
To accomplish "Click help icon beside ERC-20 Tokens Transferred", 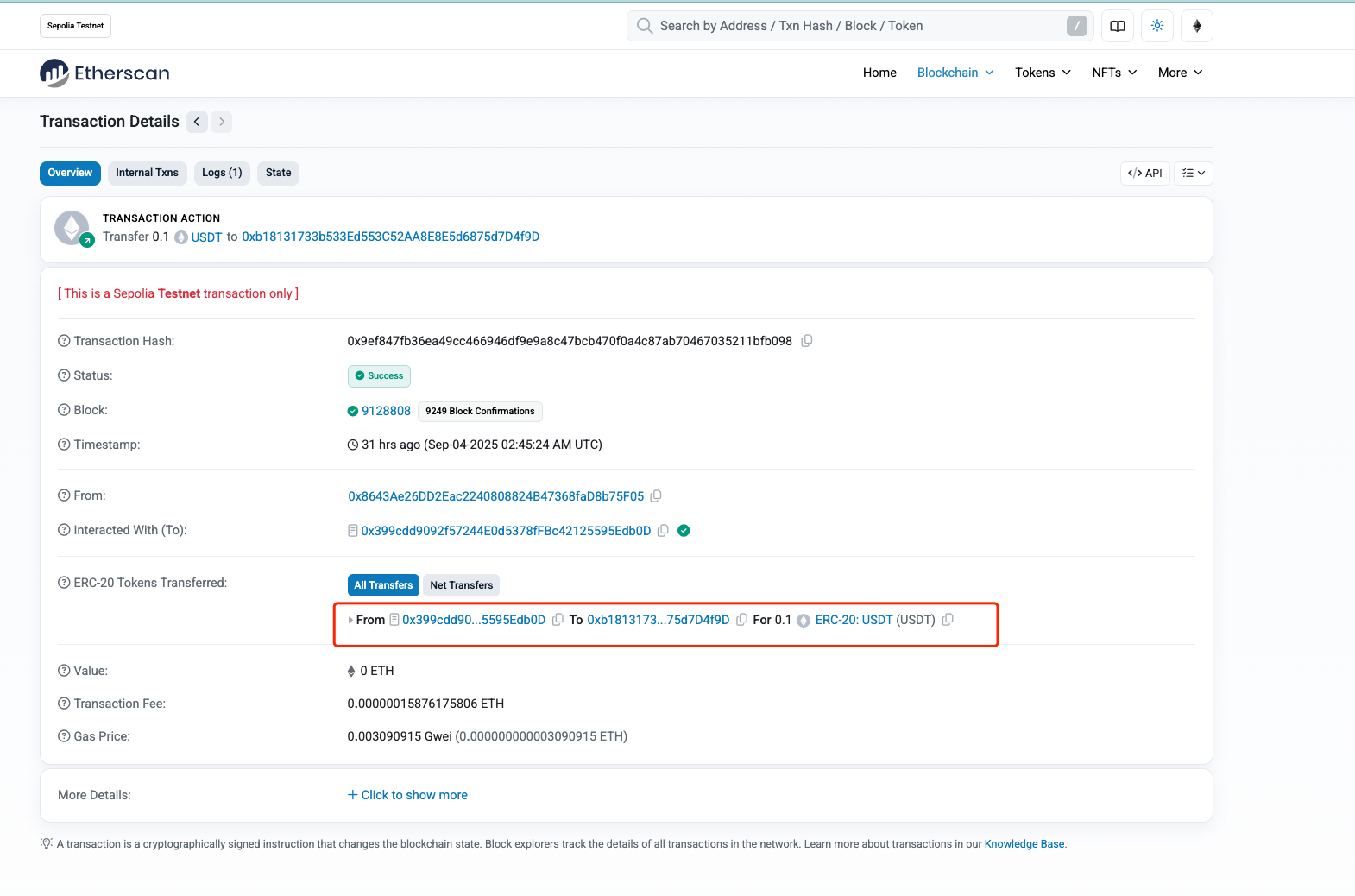I will 64,583.
